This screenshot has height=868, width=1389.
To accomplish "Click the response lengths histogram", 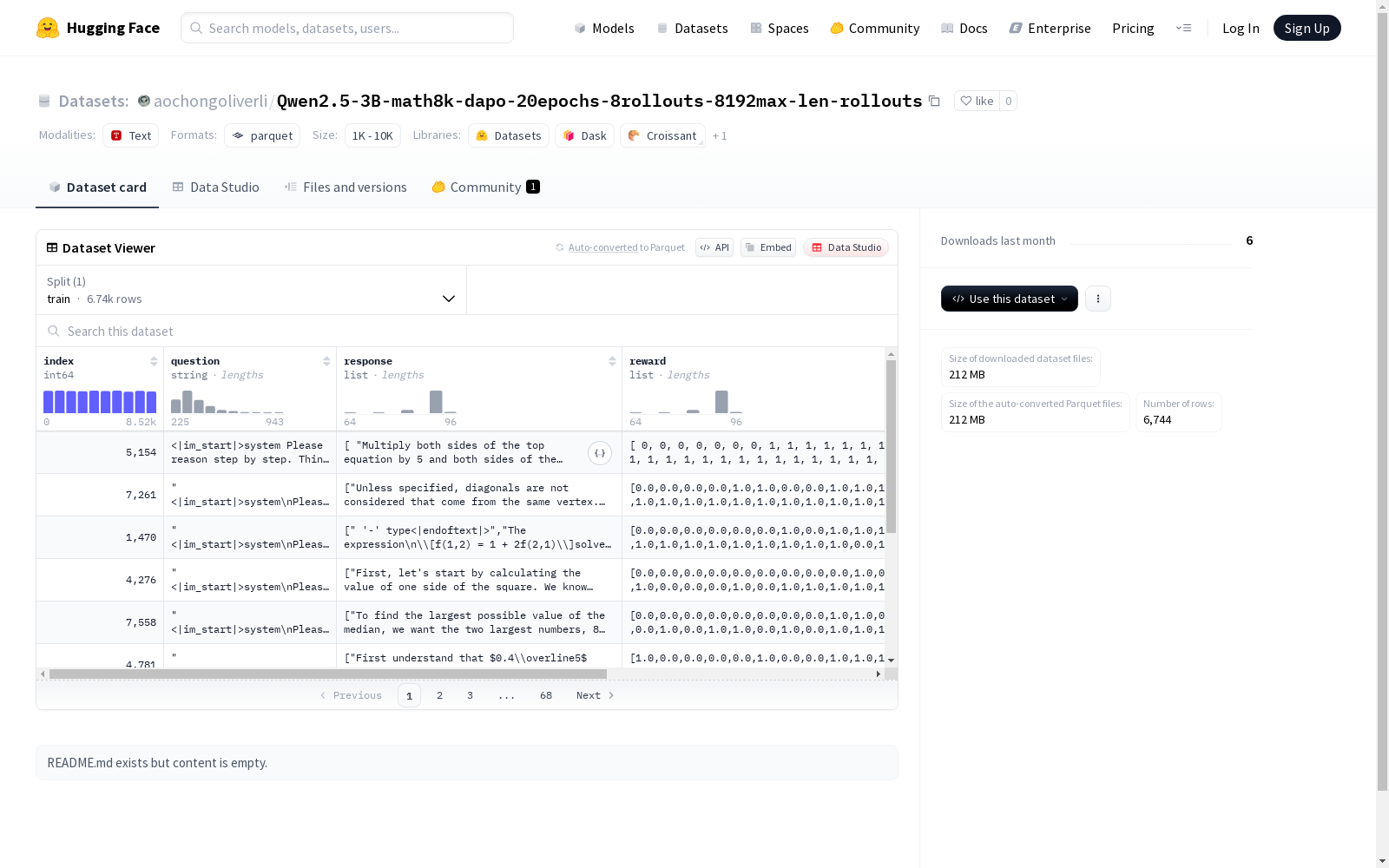I will tap(400, 402).
